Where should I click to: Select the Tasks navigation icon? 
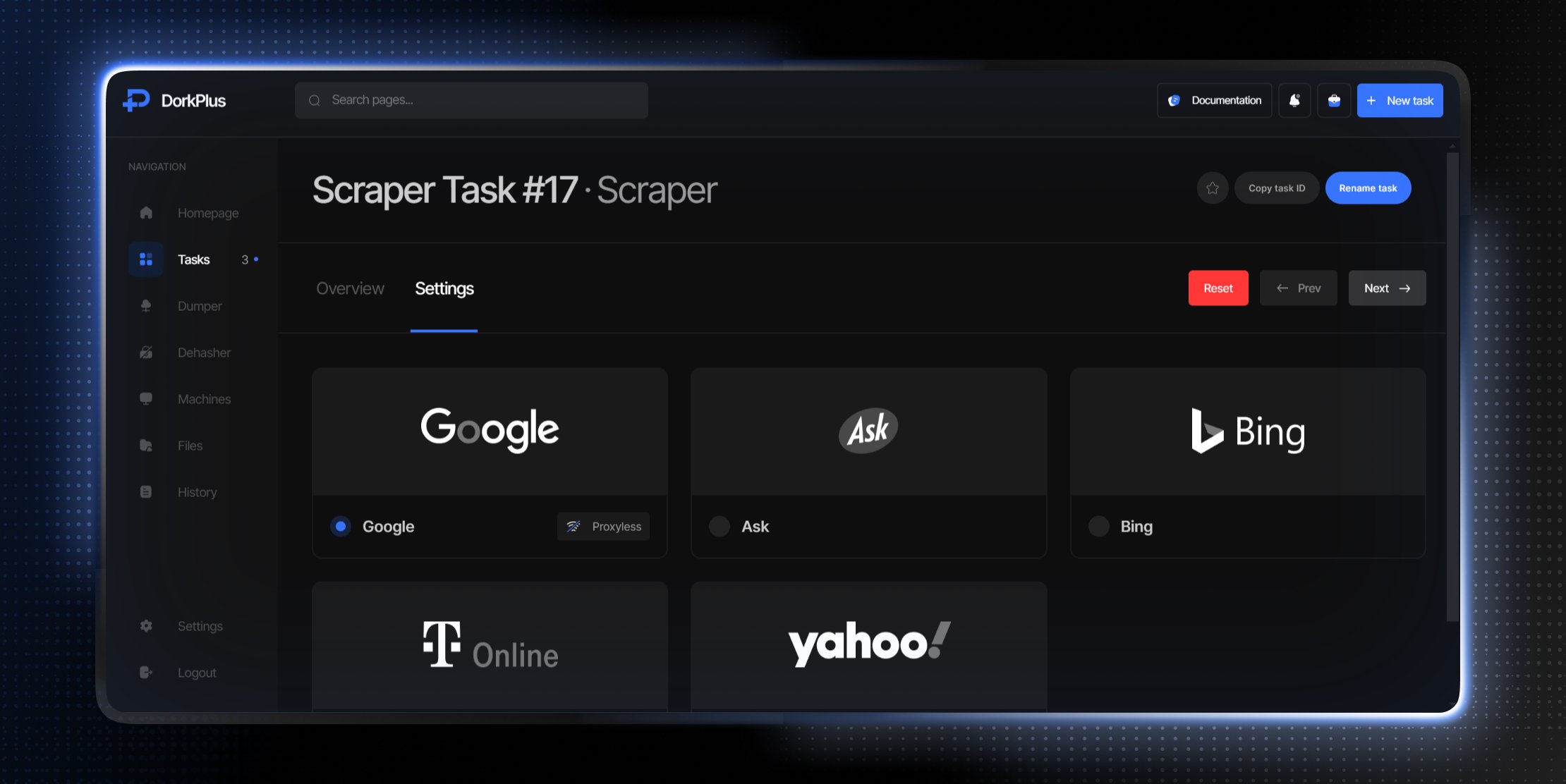pos(145,259)
